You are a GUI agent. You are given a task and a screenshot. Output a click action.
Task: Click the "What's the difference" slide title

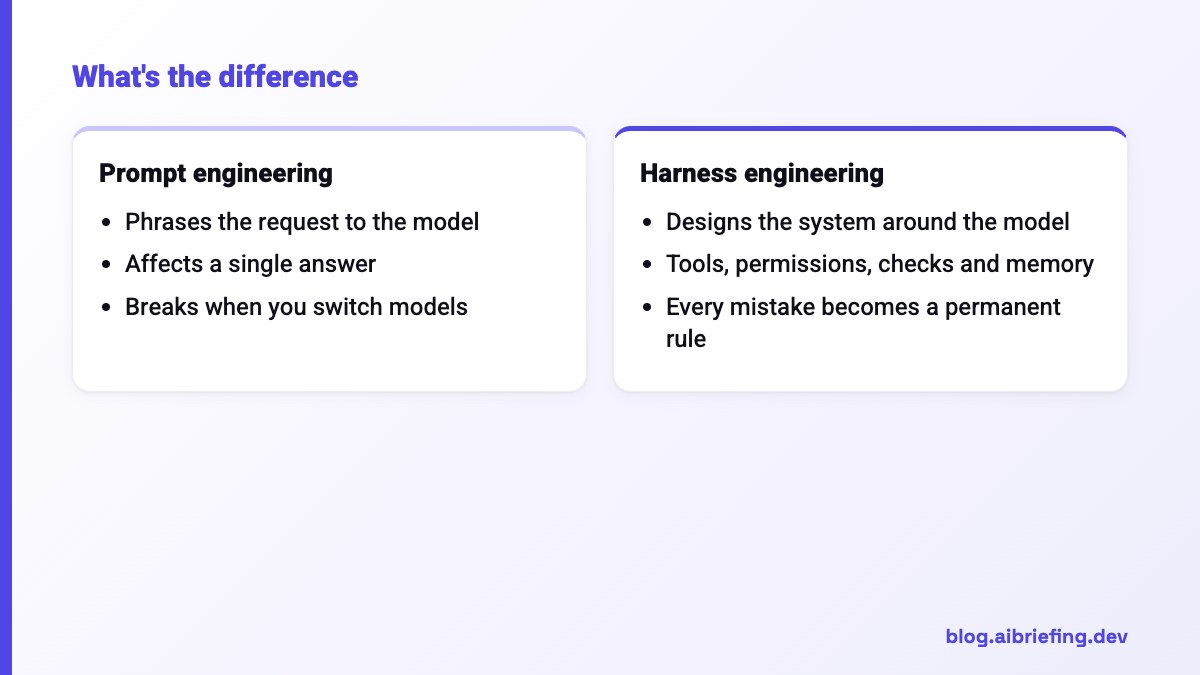(x=215, y=77)
